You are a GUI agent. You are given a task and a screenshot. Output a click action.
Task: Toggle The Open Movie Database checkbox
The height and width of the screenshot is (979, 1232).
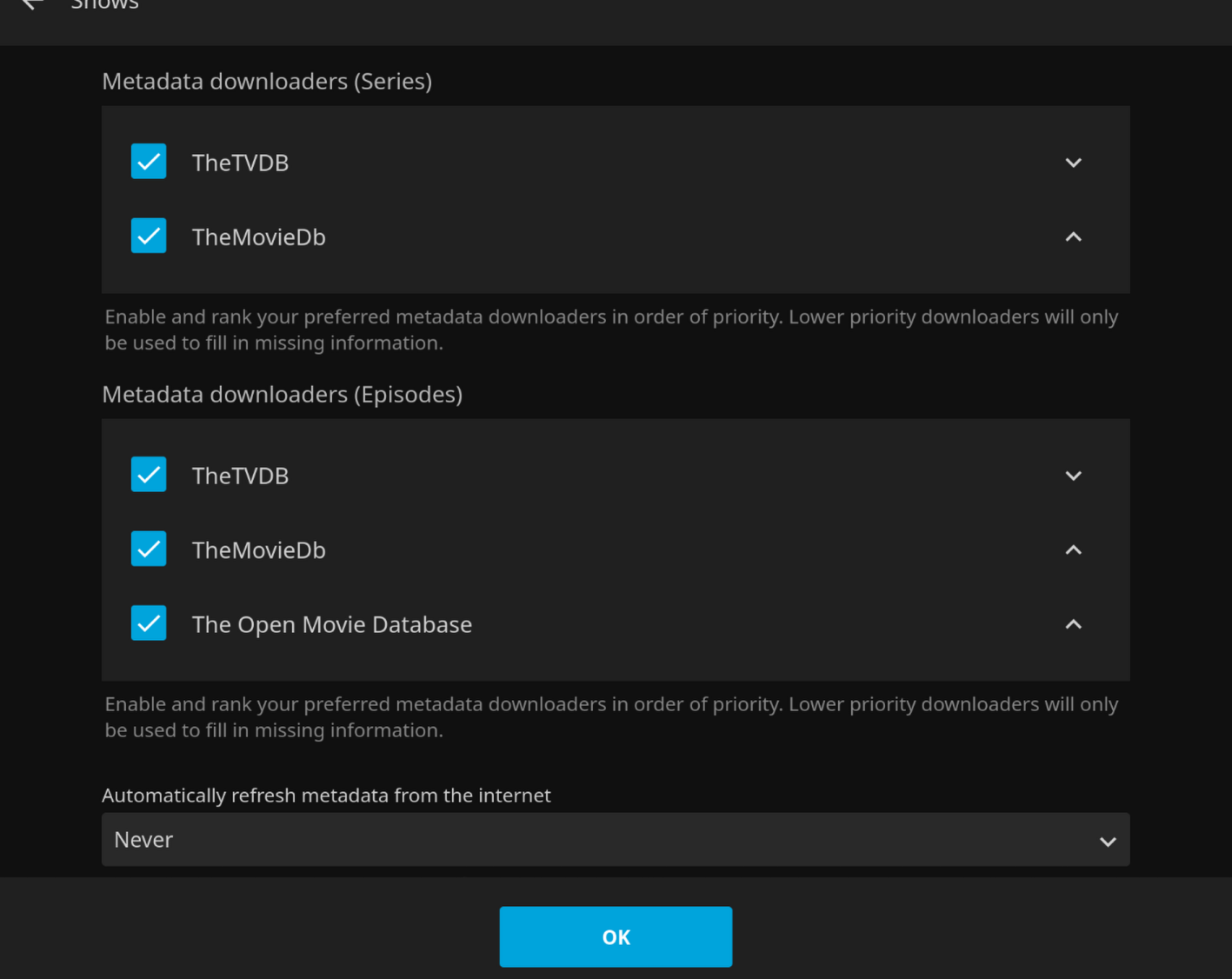tap(149, 623)
